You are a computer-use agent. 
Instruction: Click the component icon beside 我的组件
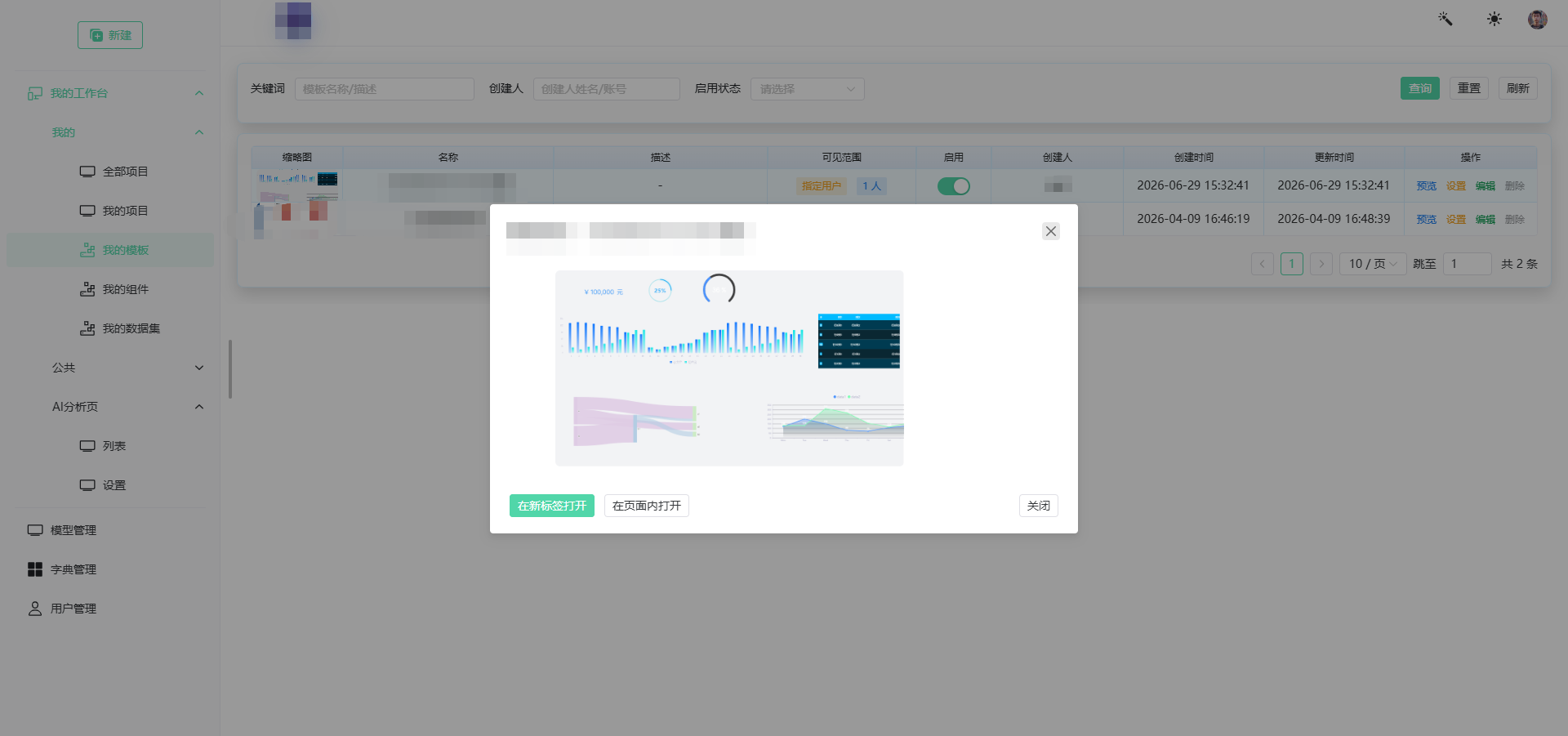(87, 289)
